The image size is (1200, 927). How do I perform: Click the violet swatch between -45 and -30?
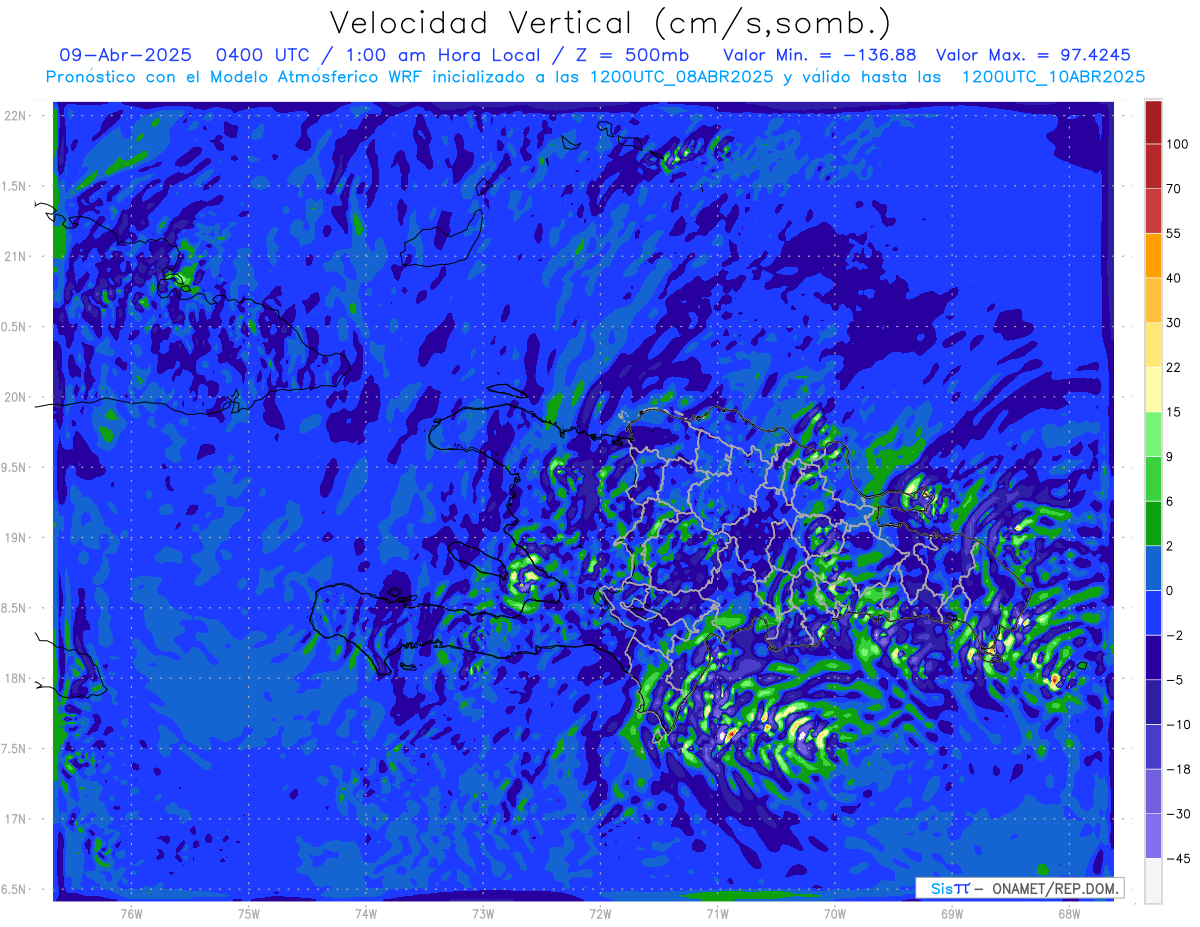click(x=1153, y=836)
